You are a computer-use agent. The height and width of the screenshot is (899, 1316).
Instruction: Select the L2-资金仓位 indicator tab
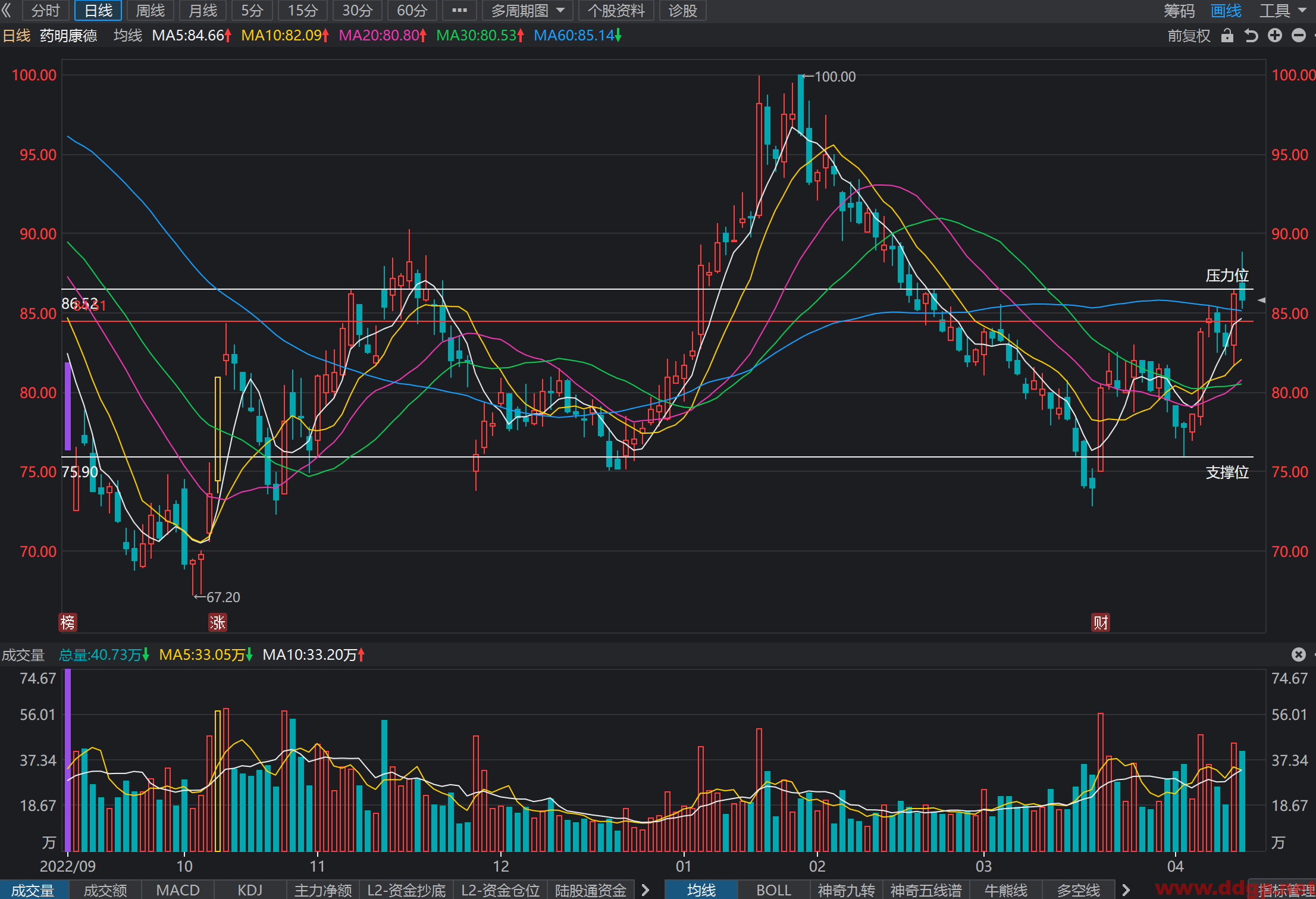(500, 890)
